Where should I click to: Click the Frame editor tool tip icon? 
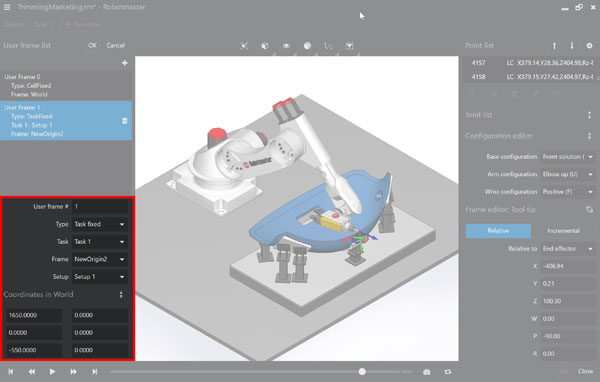[x=589, y=209]
